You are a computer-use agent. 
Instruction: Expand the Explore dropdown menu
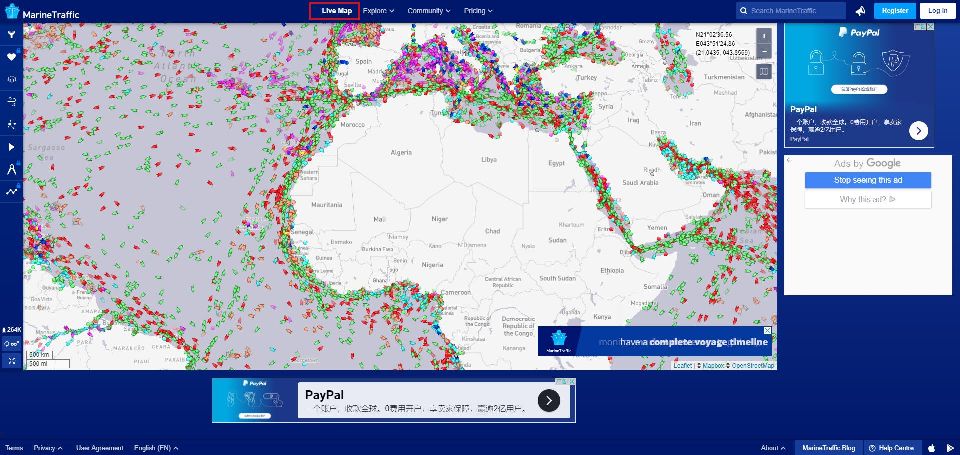pos(378,10)
